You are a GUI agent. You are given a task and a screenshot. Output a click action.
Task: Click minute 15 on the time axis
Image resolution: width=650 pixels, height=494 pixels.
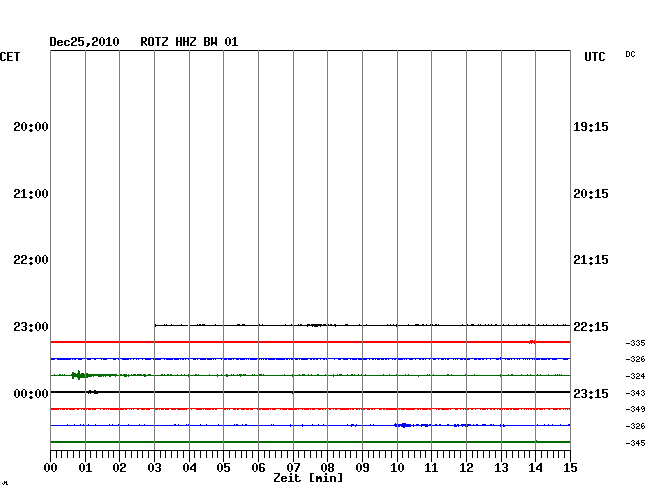point(570,468)
